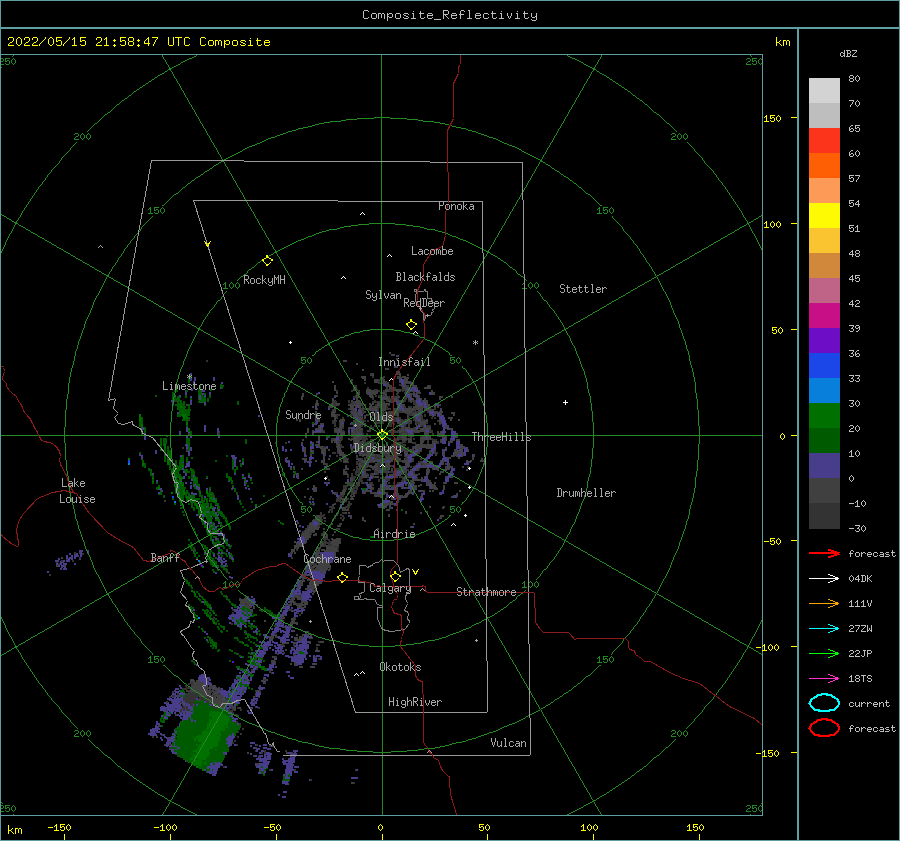The image size is (900, 841).
Task: Click the Ponoka label
Action: pos(456,206)
